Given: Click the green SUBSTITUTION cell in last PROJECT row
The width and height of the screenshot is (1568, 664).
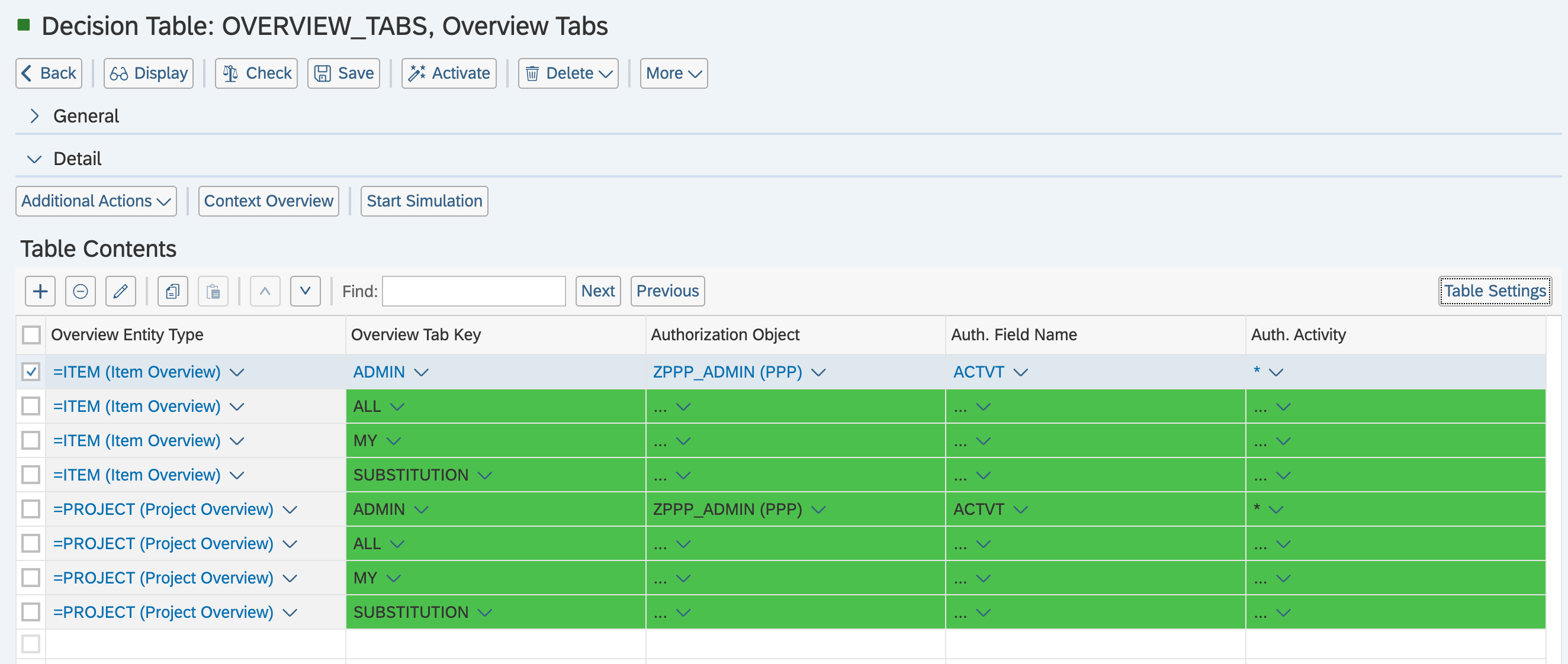Looking at the screenshot, I should pos(411,612).
